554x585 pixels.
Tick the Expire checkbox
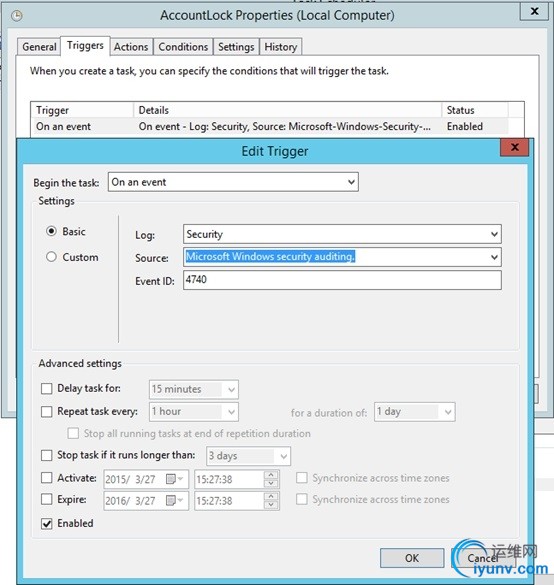click(x=47, y=499)
